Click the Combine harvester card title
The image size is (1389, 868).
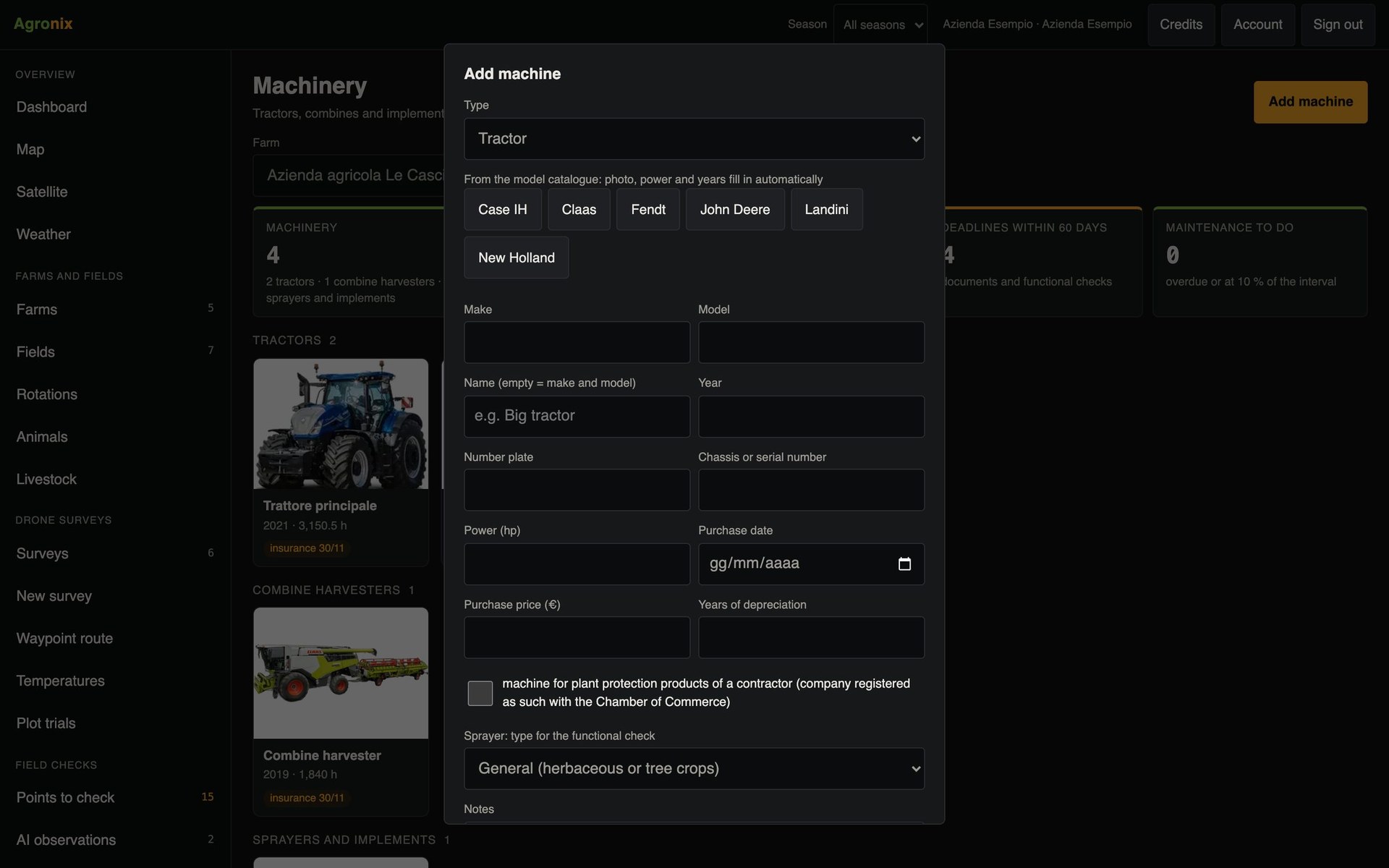[x=322, y=755]
